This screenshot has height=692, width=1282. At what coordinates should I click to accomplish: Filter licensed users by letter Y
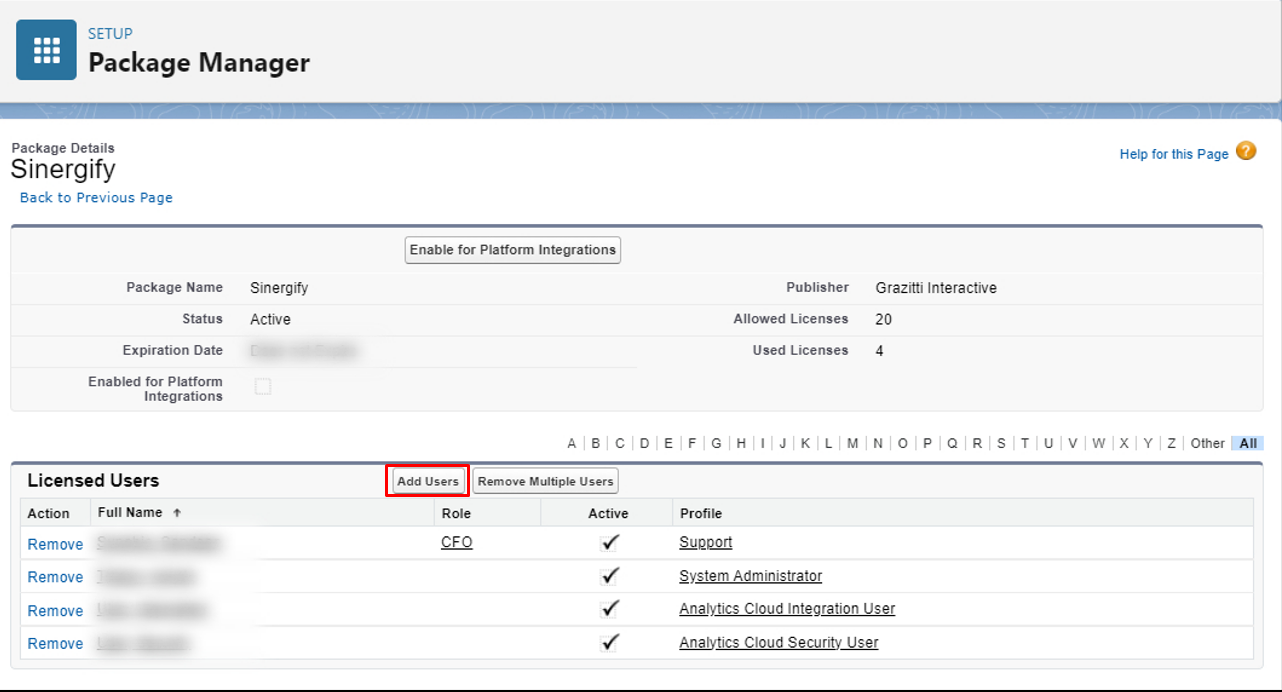point(1148,443)
